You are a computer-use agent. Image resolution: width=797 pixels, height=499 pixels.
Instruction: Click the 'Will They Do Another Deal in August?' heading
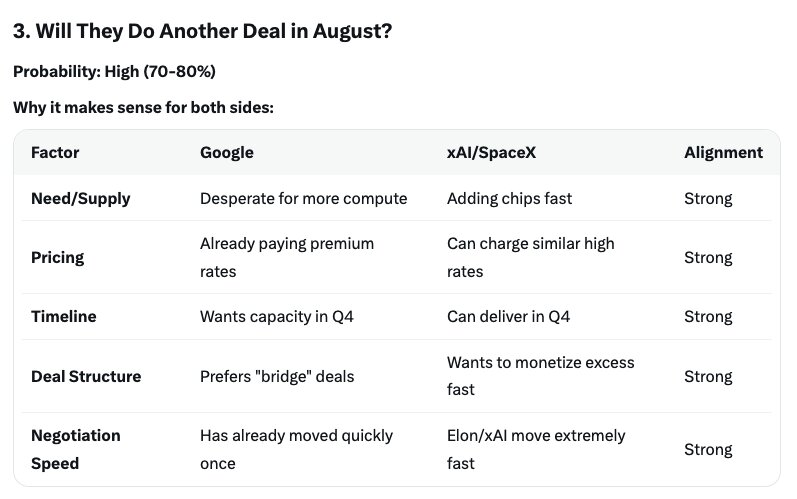tap(202, 32)
